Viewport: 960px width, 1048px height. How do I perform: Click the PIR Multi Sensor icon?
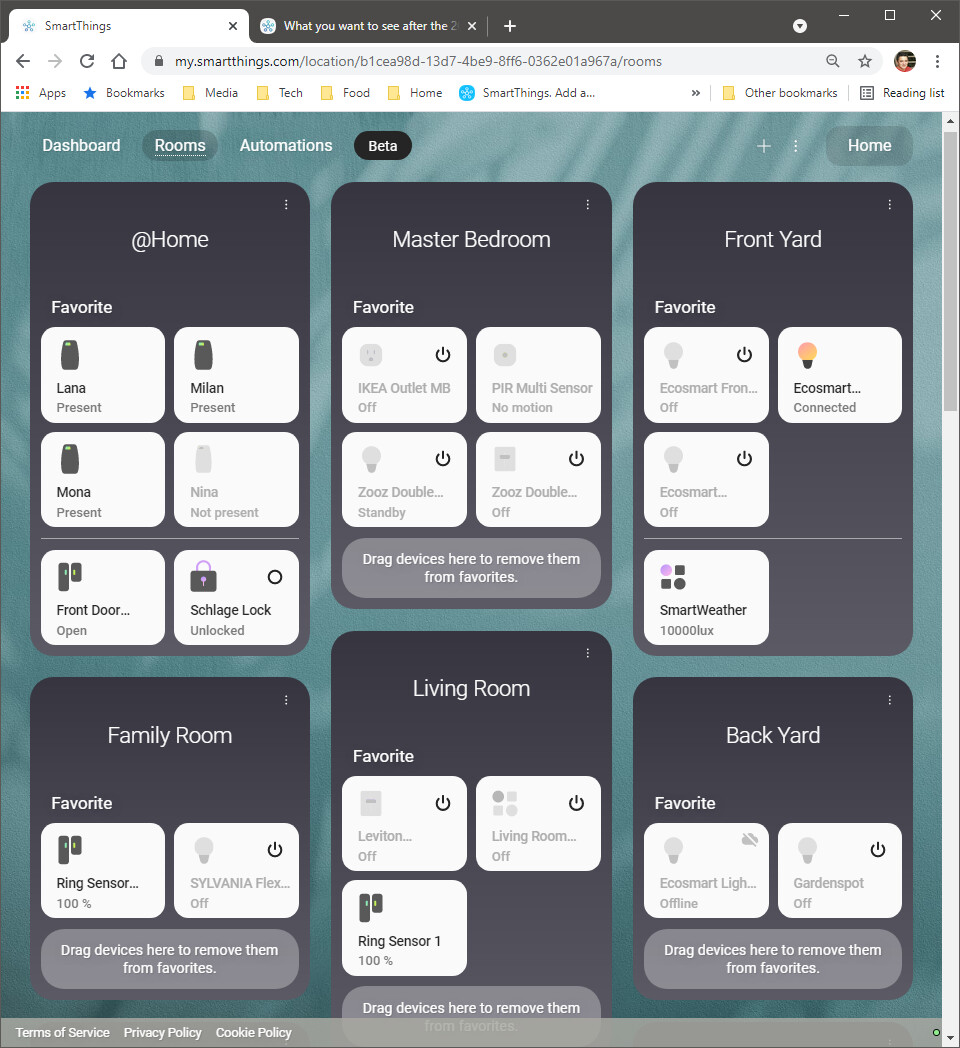tap(505, 355)
